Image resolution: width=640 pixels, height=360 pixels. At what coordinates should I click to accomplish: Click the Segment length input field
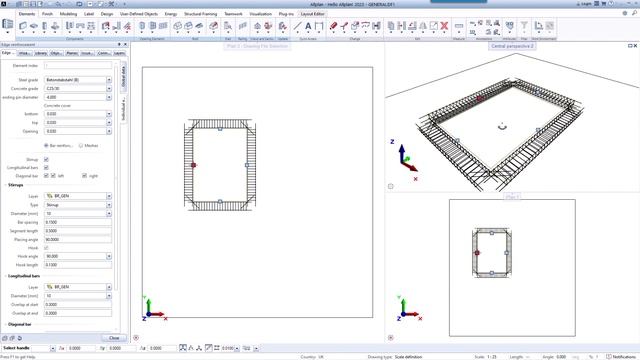pos(78,231)
